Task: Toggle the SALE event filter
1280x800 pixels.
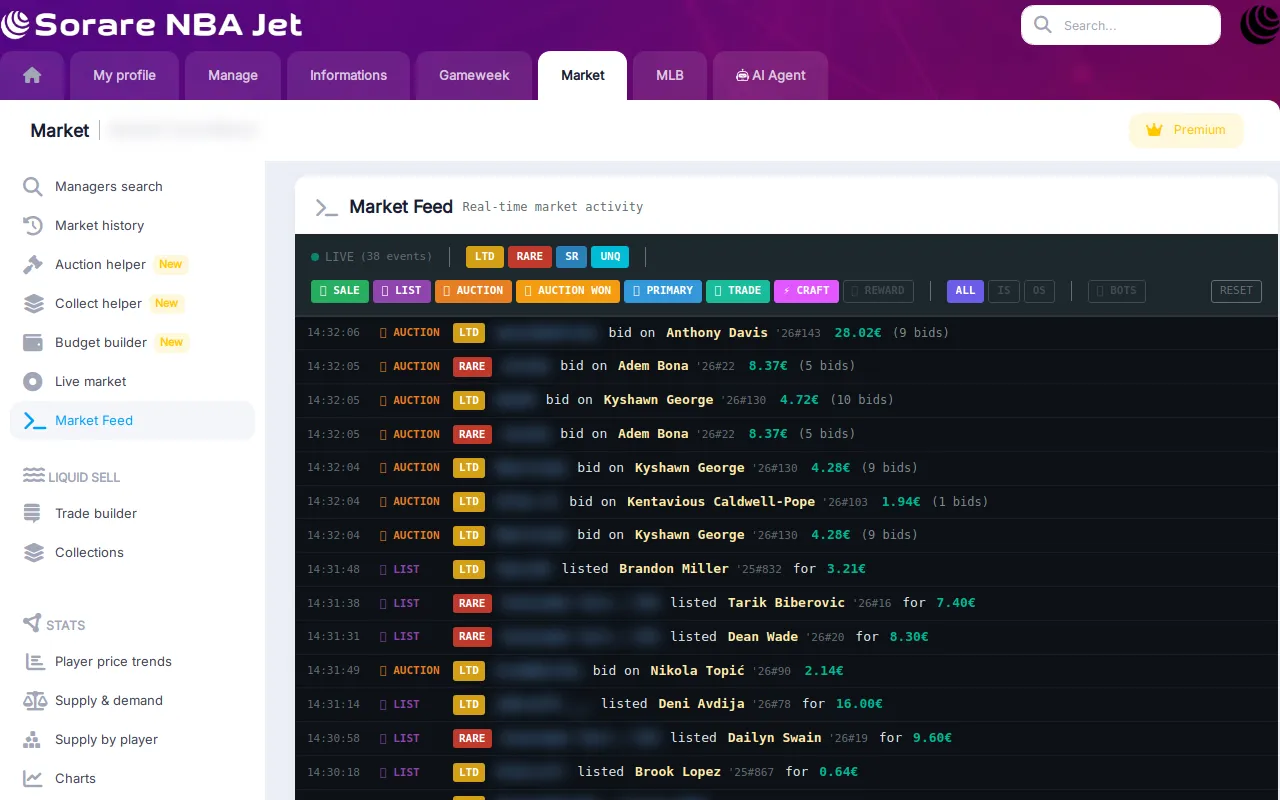Action: pos(340,291)
